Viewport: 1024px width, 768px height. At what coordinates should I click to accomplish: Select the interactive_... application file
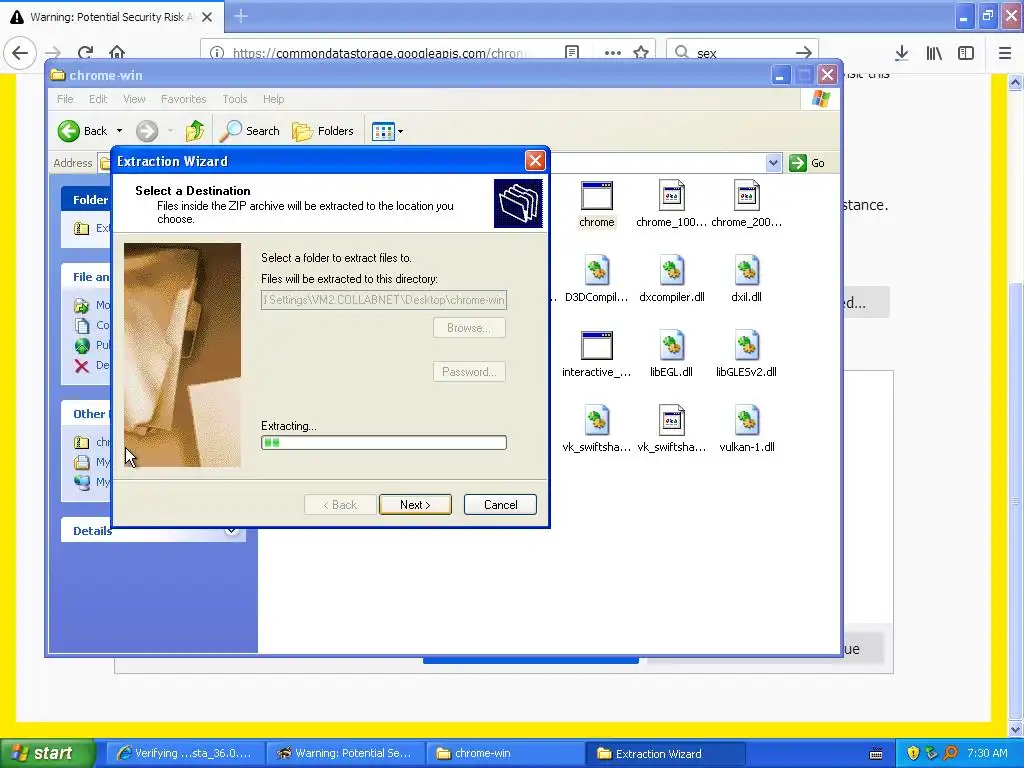click(x=596, y=353)
